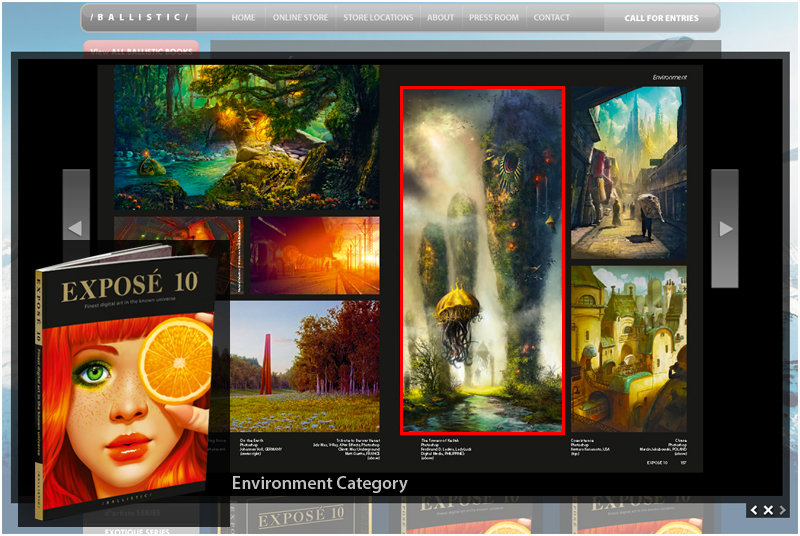Open STORE LOCATIONS in the nav bar
Screen dimensions: 800x536
click(x=378, y=18)
